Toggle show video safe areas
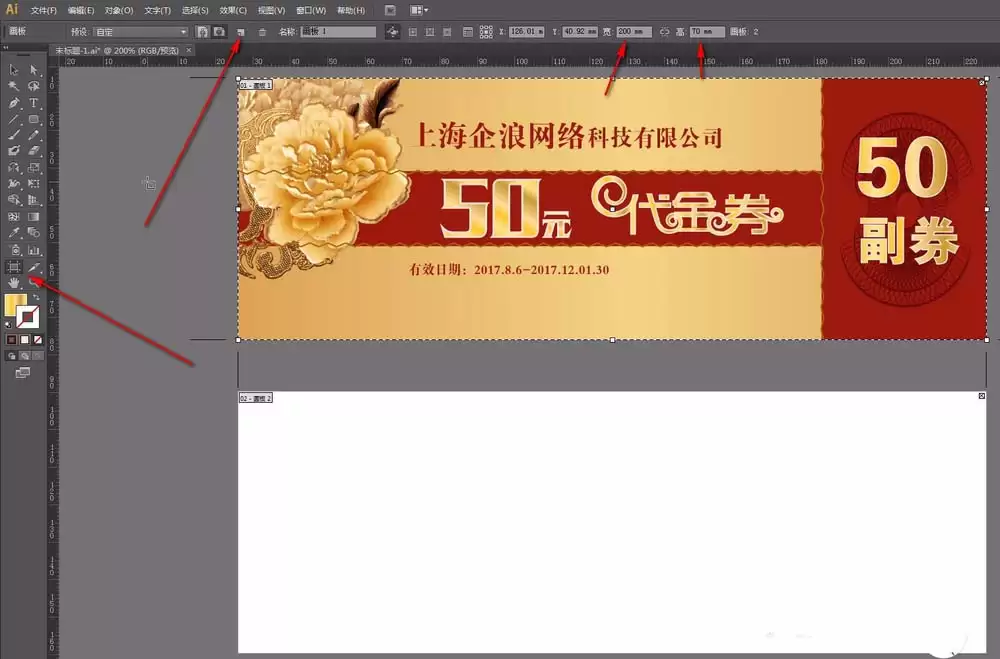 click(447, 32)
